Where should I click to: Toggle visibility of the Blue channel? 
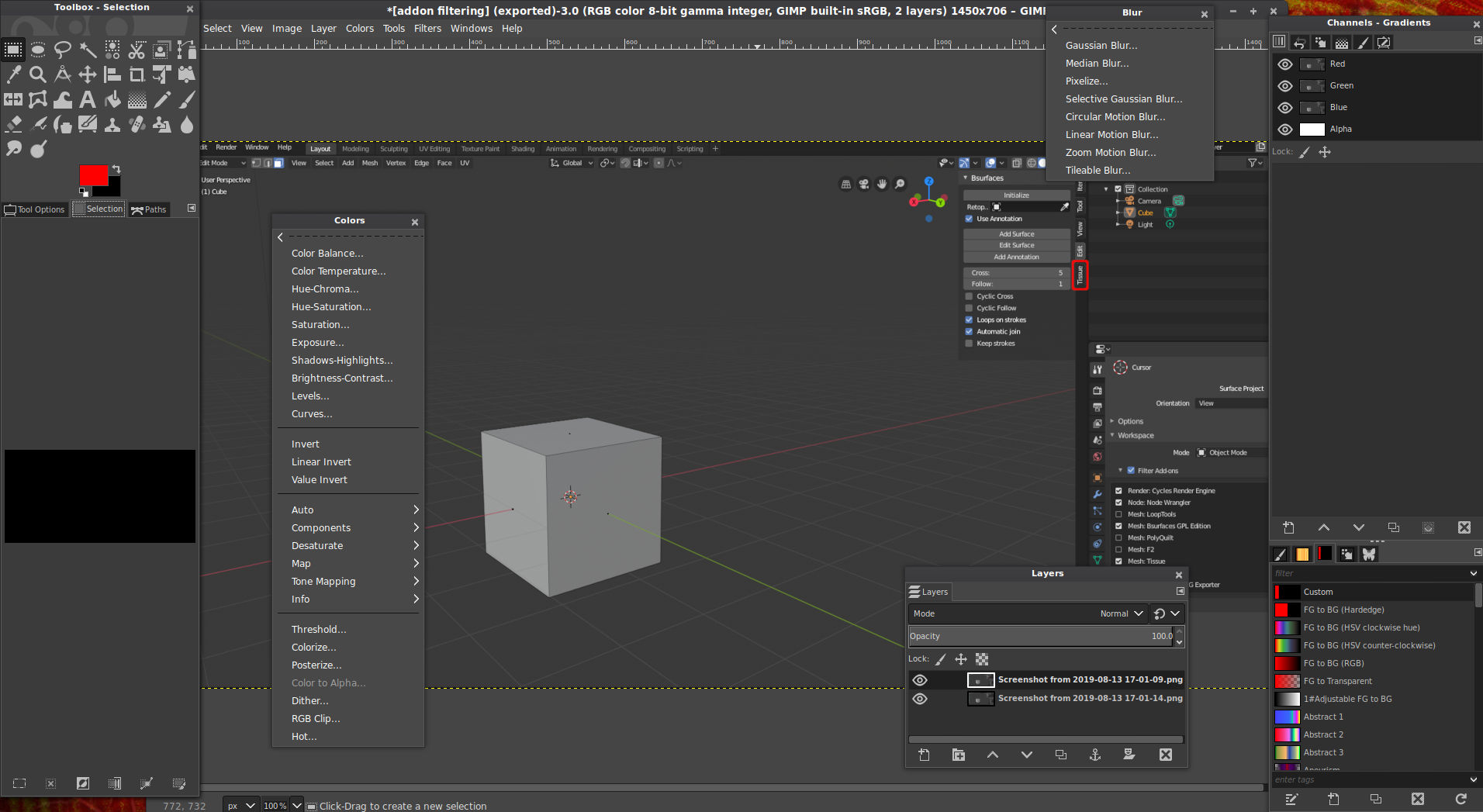1285,107
